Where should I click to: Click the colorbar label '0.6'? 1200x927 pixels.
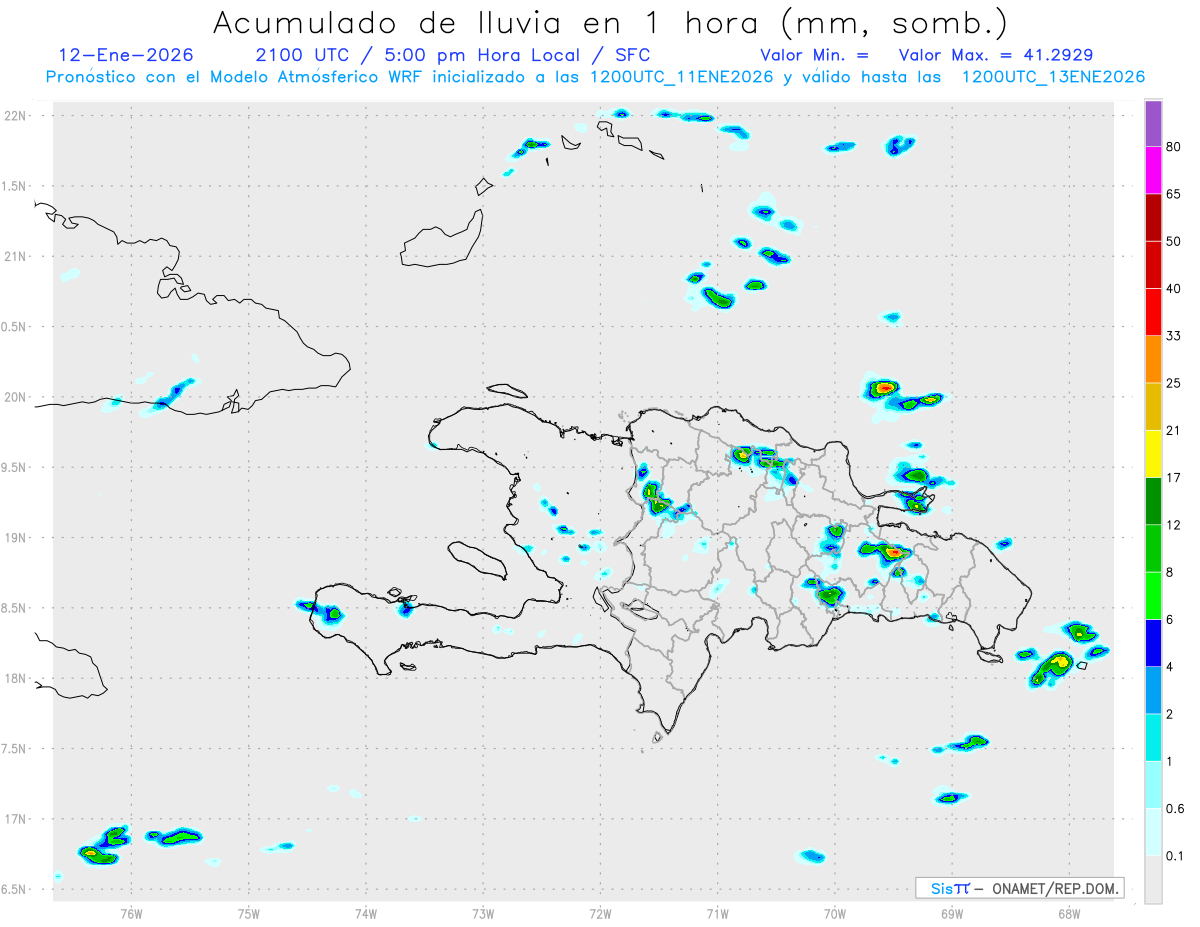(x=1176, y=808)
